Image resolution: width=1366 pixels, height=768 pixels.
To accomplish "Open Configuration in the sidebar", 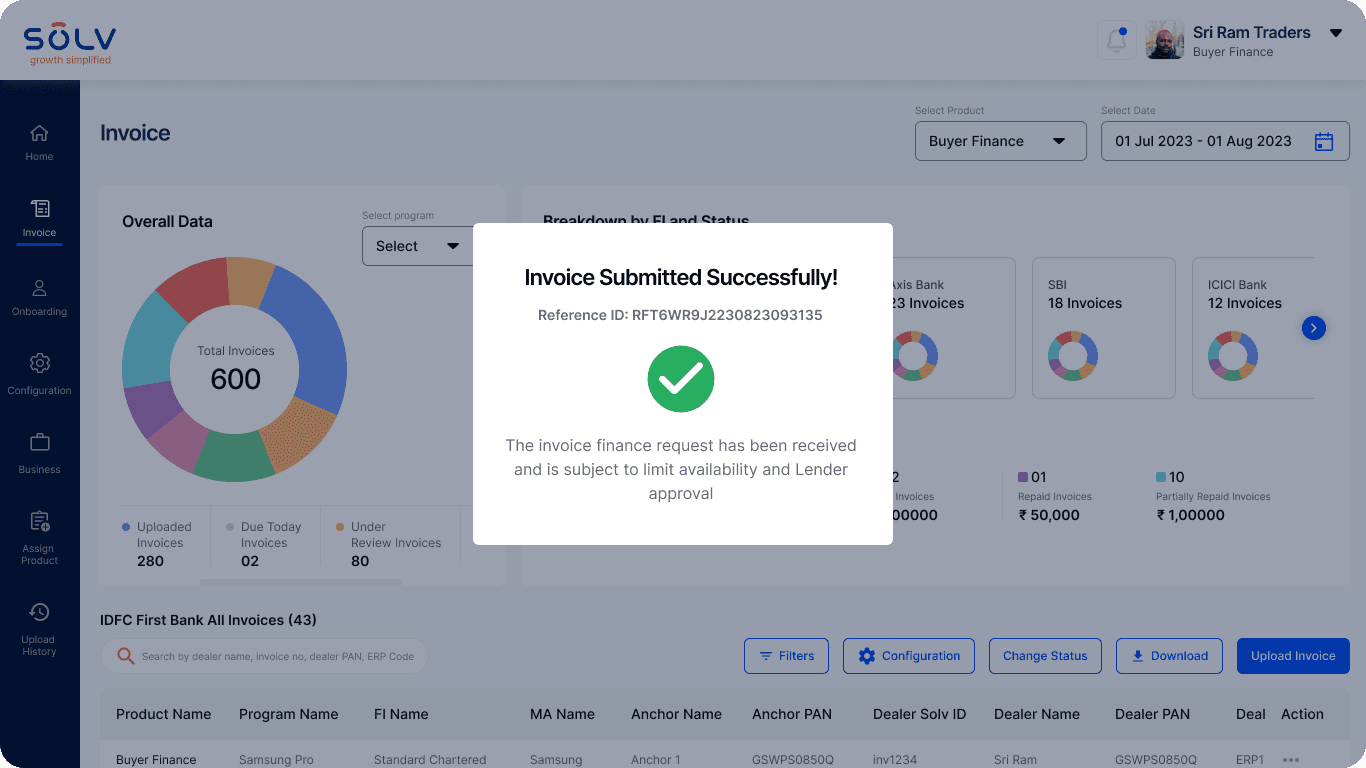I will (x=39, y=374).
